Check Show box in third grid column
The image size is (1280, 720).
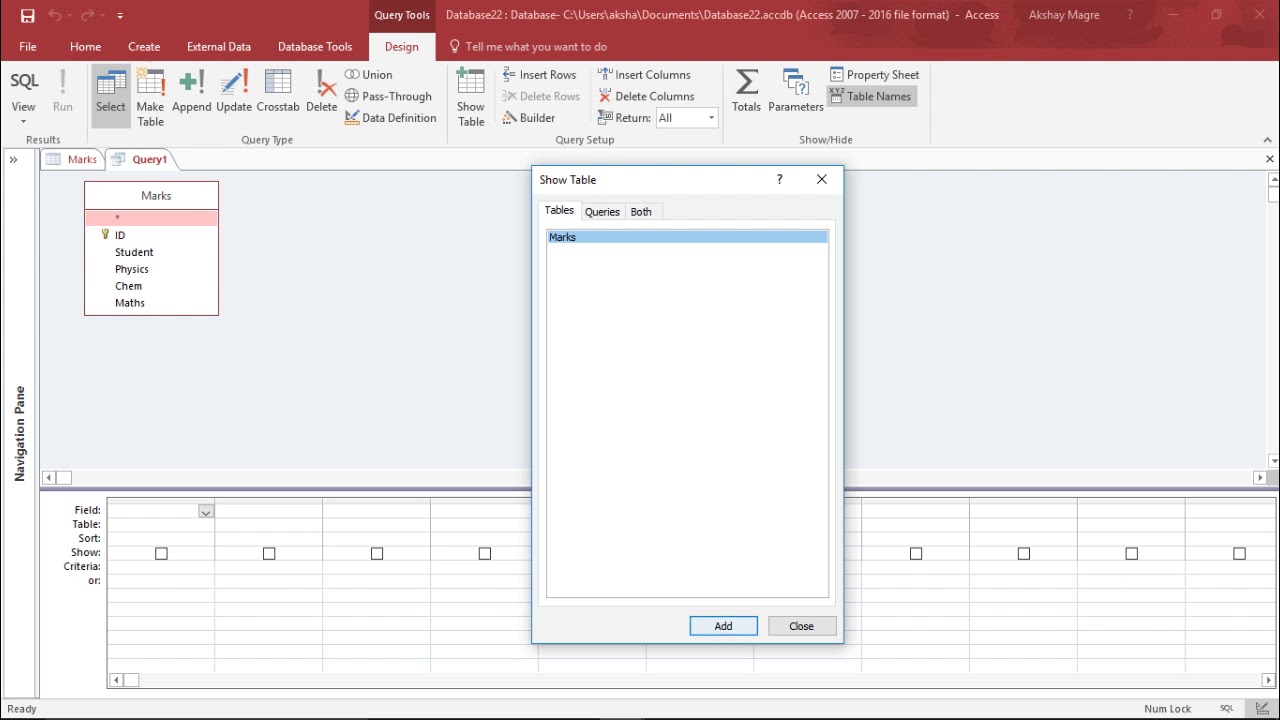click(377, 553)
